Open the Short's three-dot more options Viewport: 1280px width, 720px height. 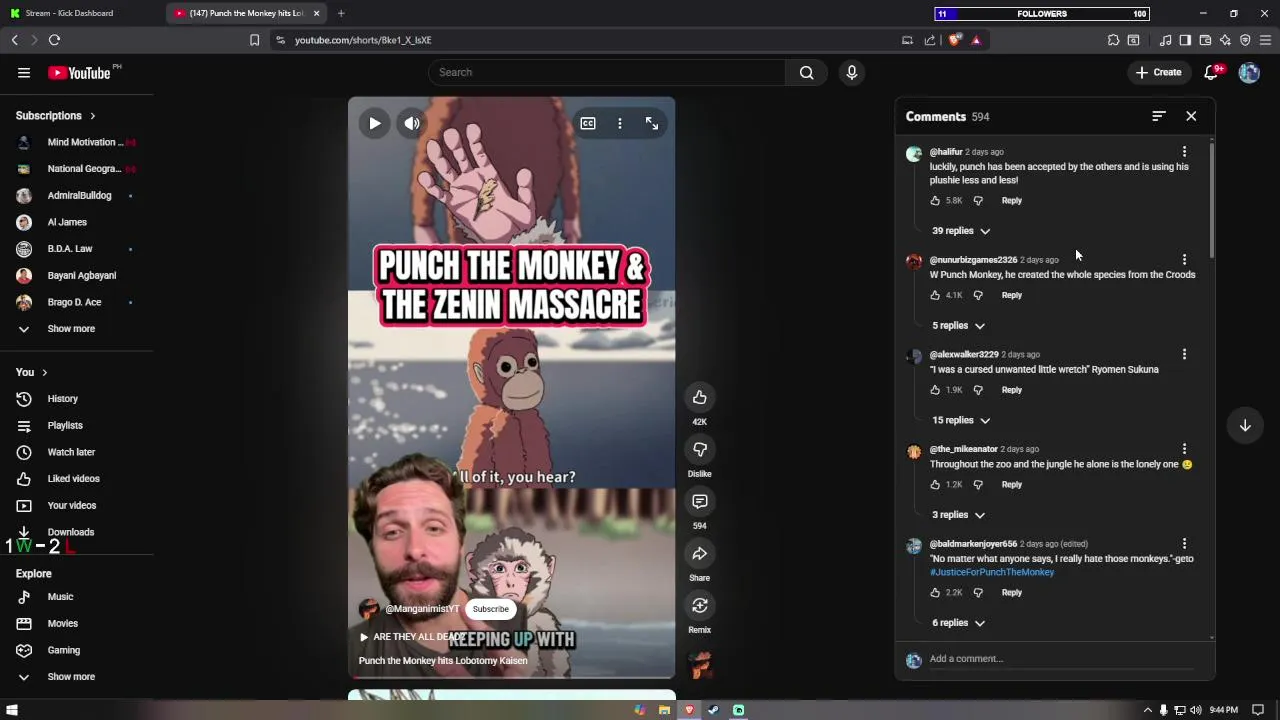point(620,123)
